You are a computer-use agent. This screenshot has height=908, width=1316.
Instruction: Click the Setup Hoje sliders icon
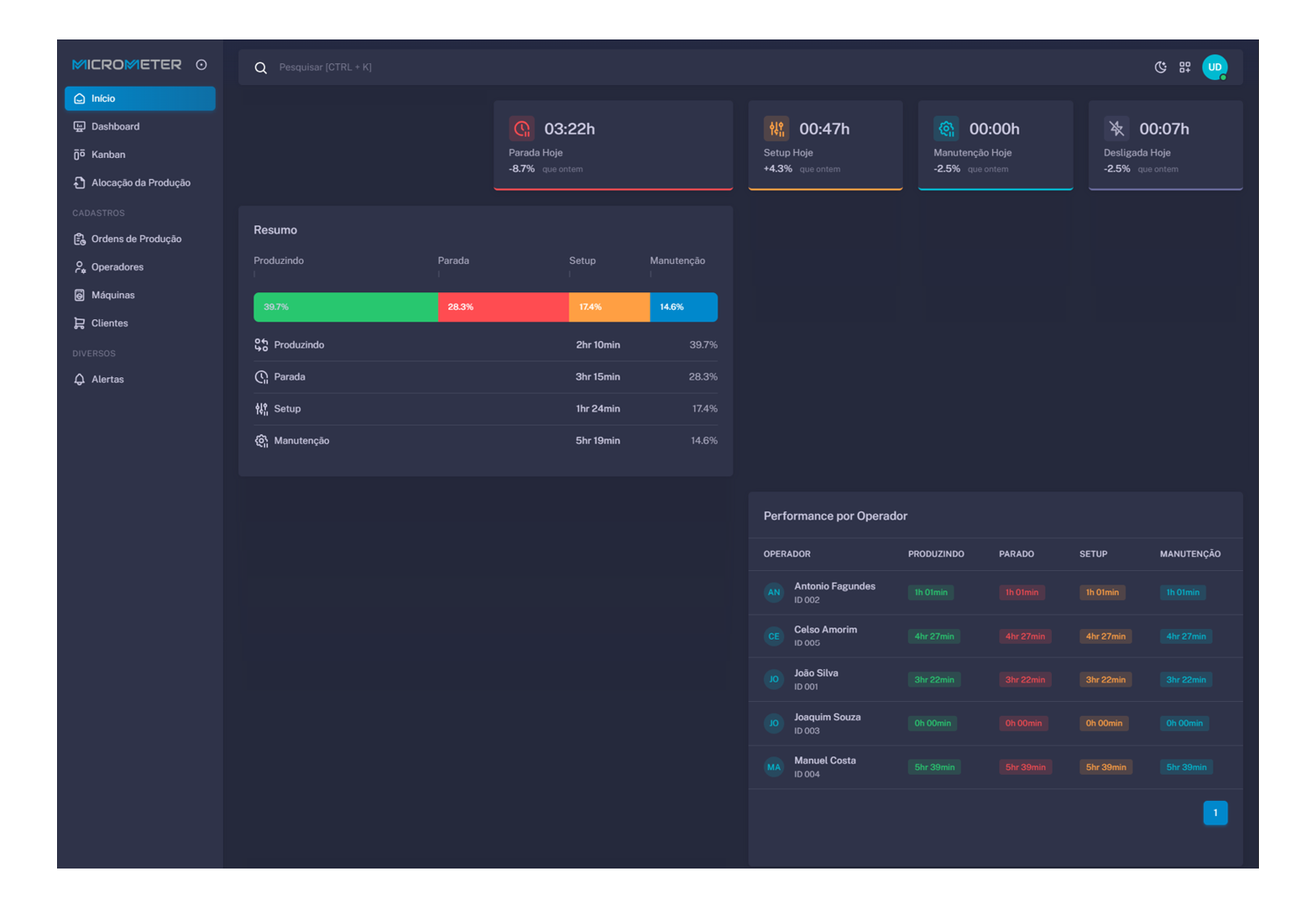coord(776,129)
